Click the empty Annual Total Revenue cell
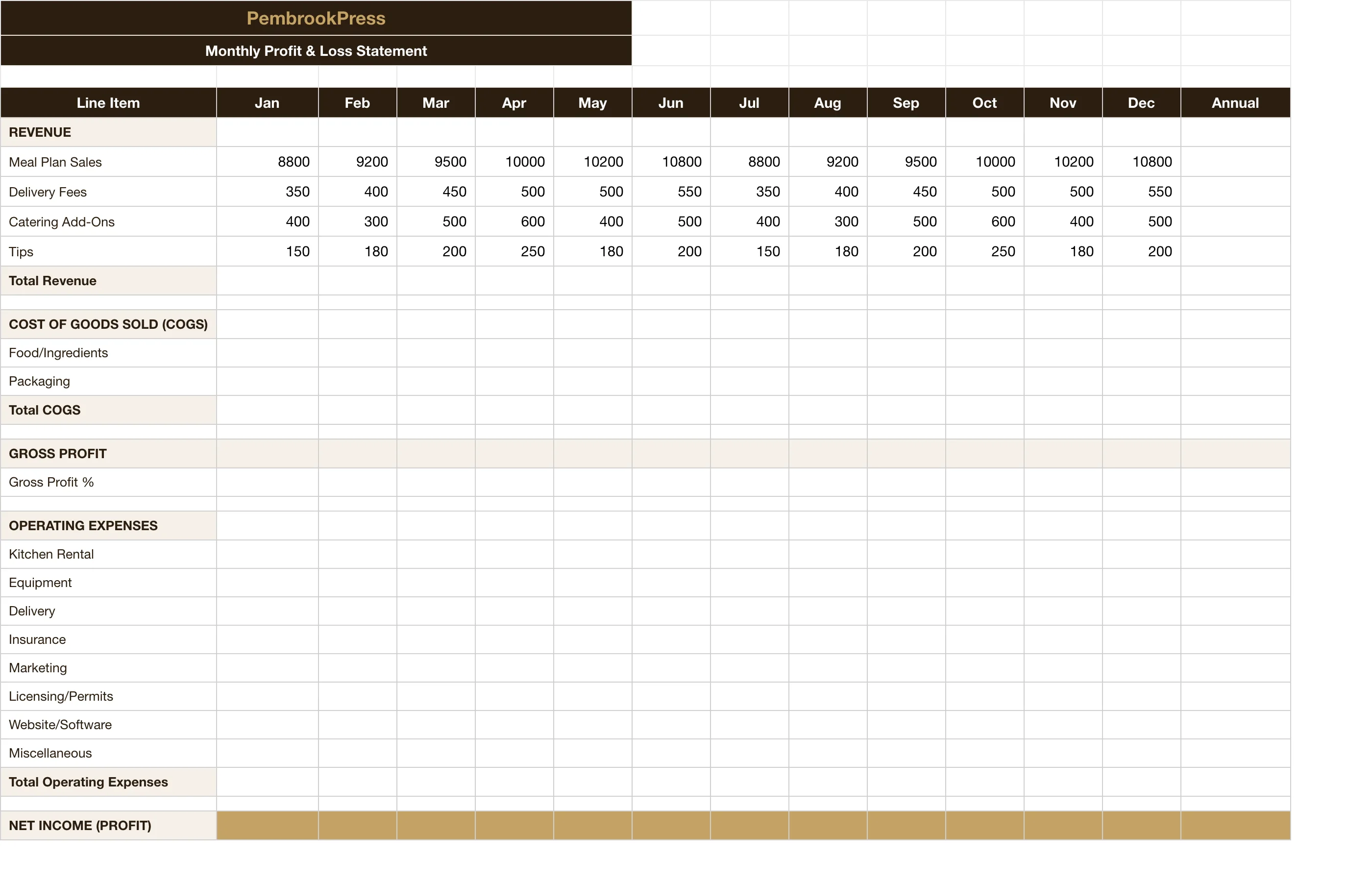Viewport: 1372px width, 882px height. pos(1235,281)
